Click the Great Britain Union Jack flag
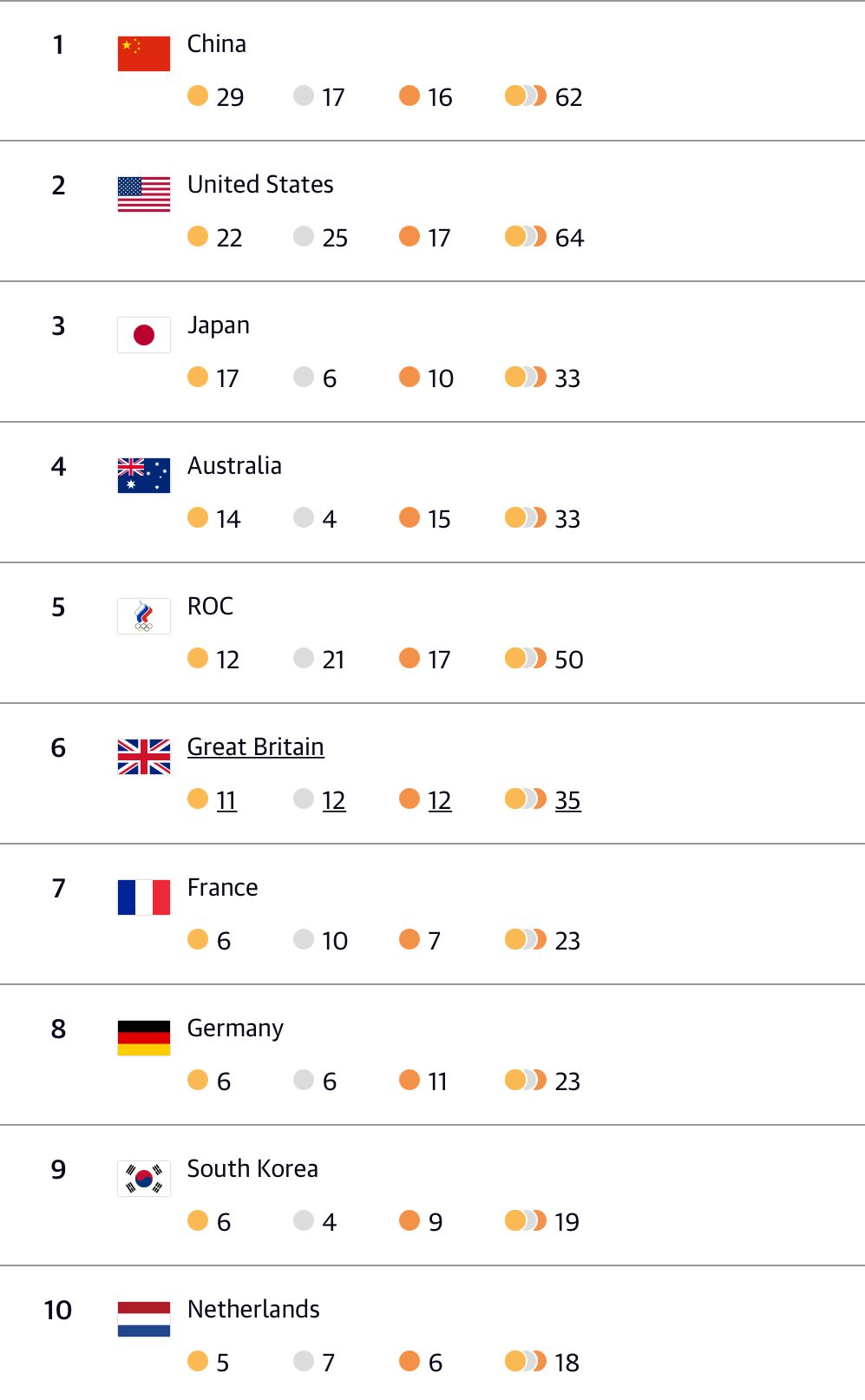 click(x=144, y=757)
